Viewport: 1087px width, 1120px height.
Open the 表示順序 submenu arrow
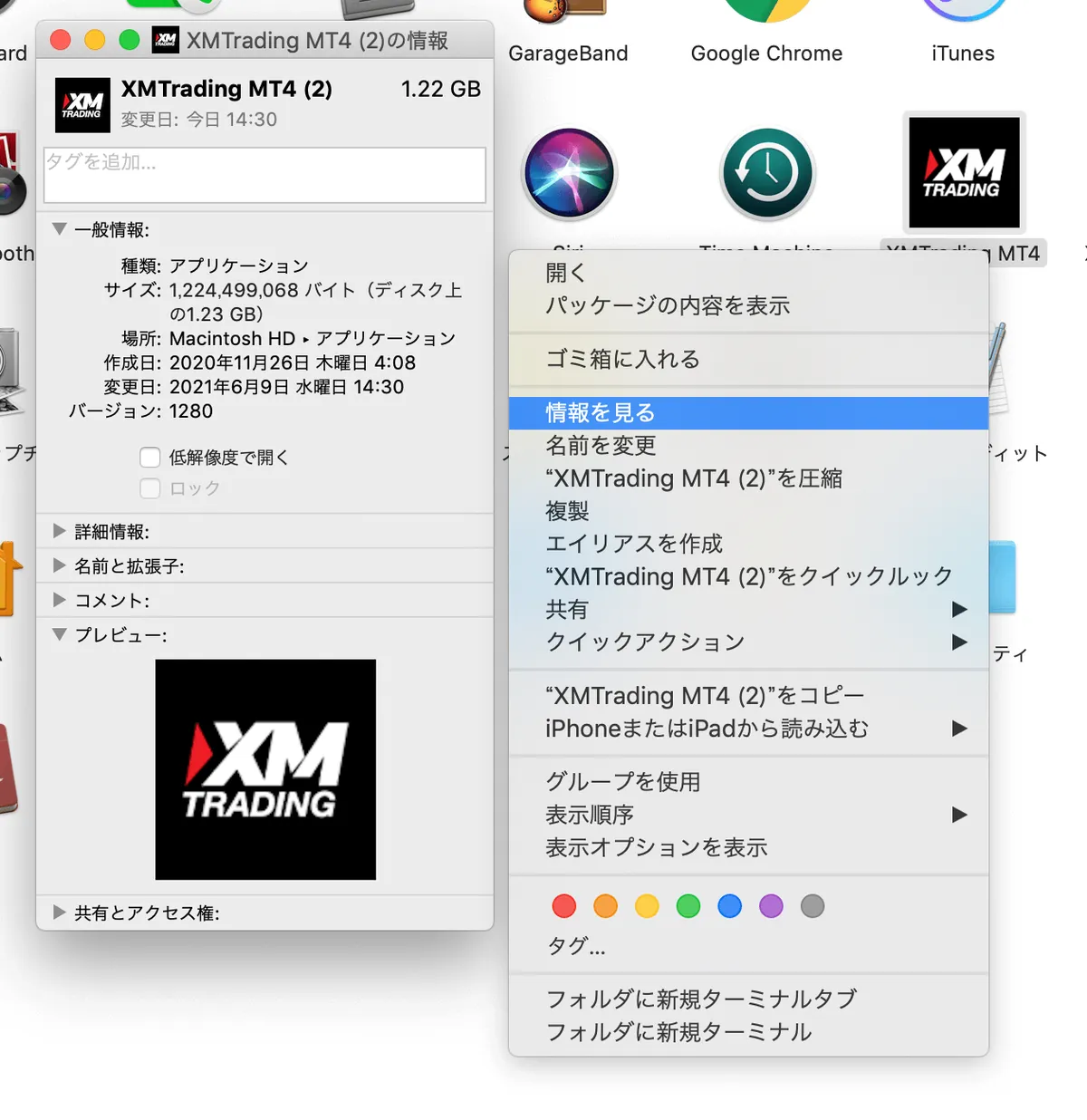coord(960,815)
